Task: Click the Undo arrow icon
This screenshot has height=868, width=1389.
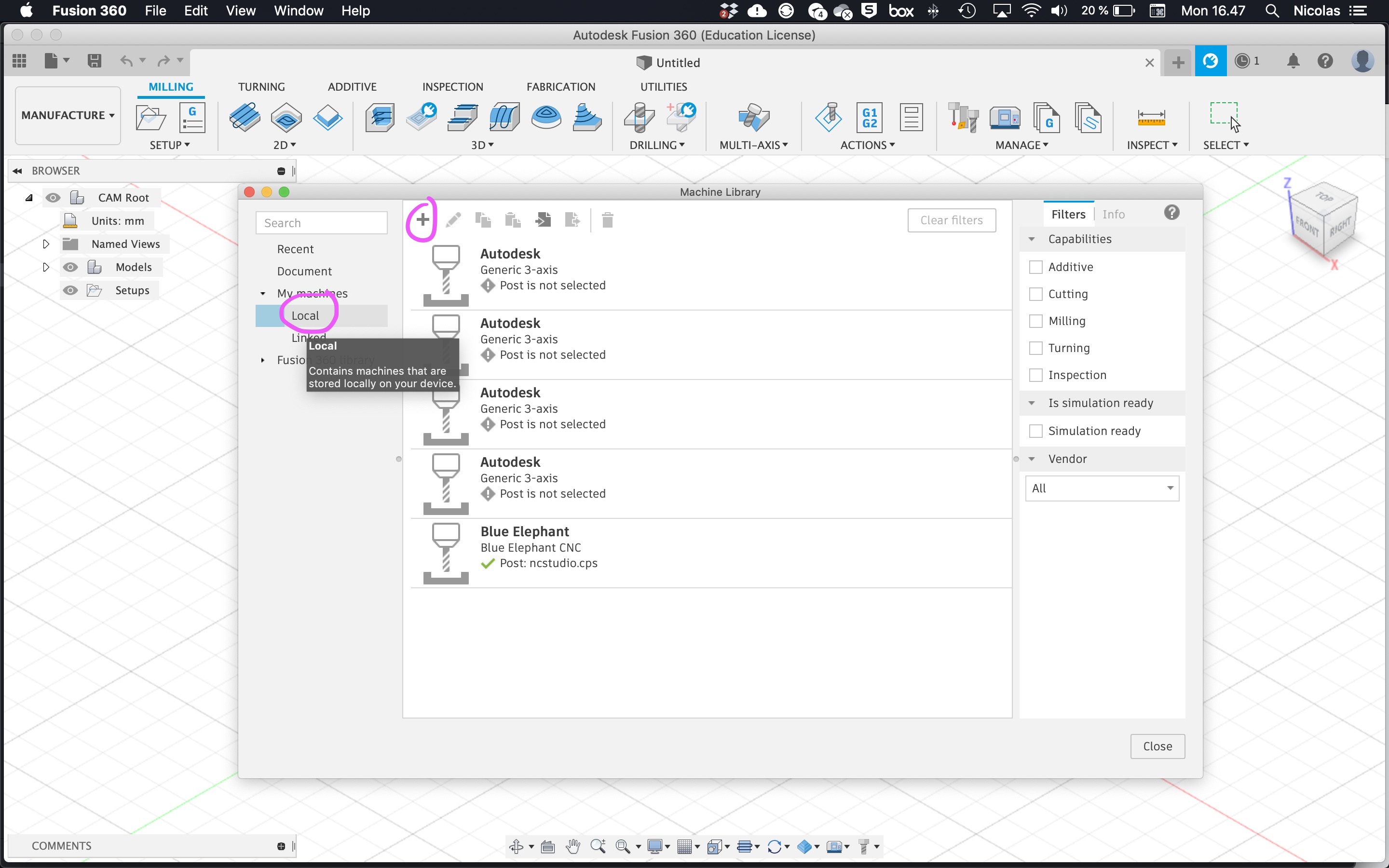Action: [x=126, y=60]
